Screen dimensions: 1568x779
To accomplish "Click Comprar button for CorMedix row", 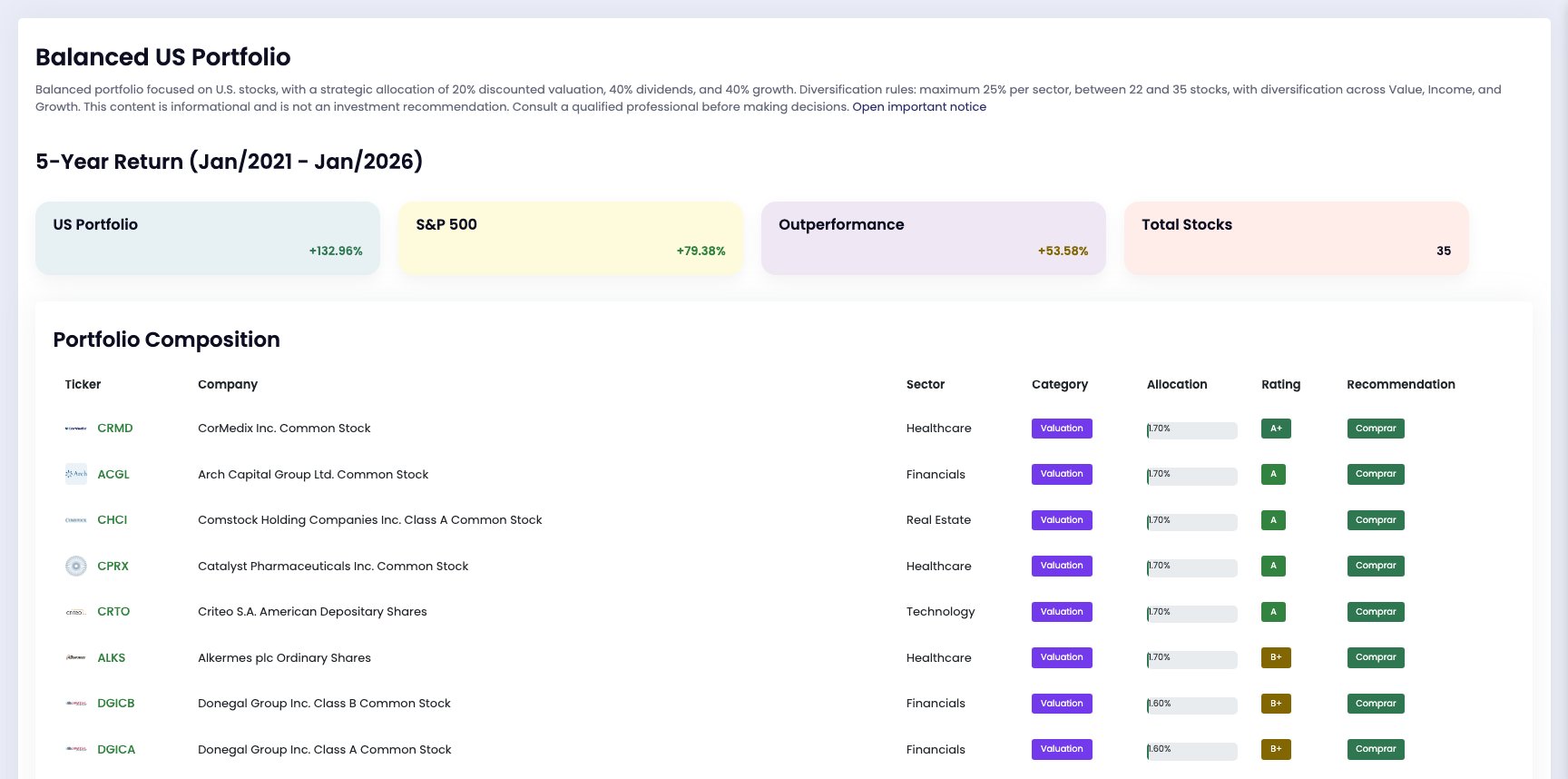I will coord(1376,429).
